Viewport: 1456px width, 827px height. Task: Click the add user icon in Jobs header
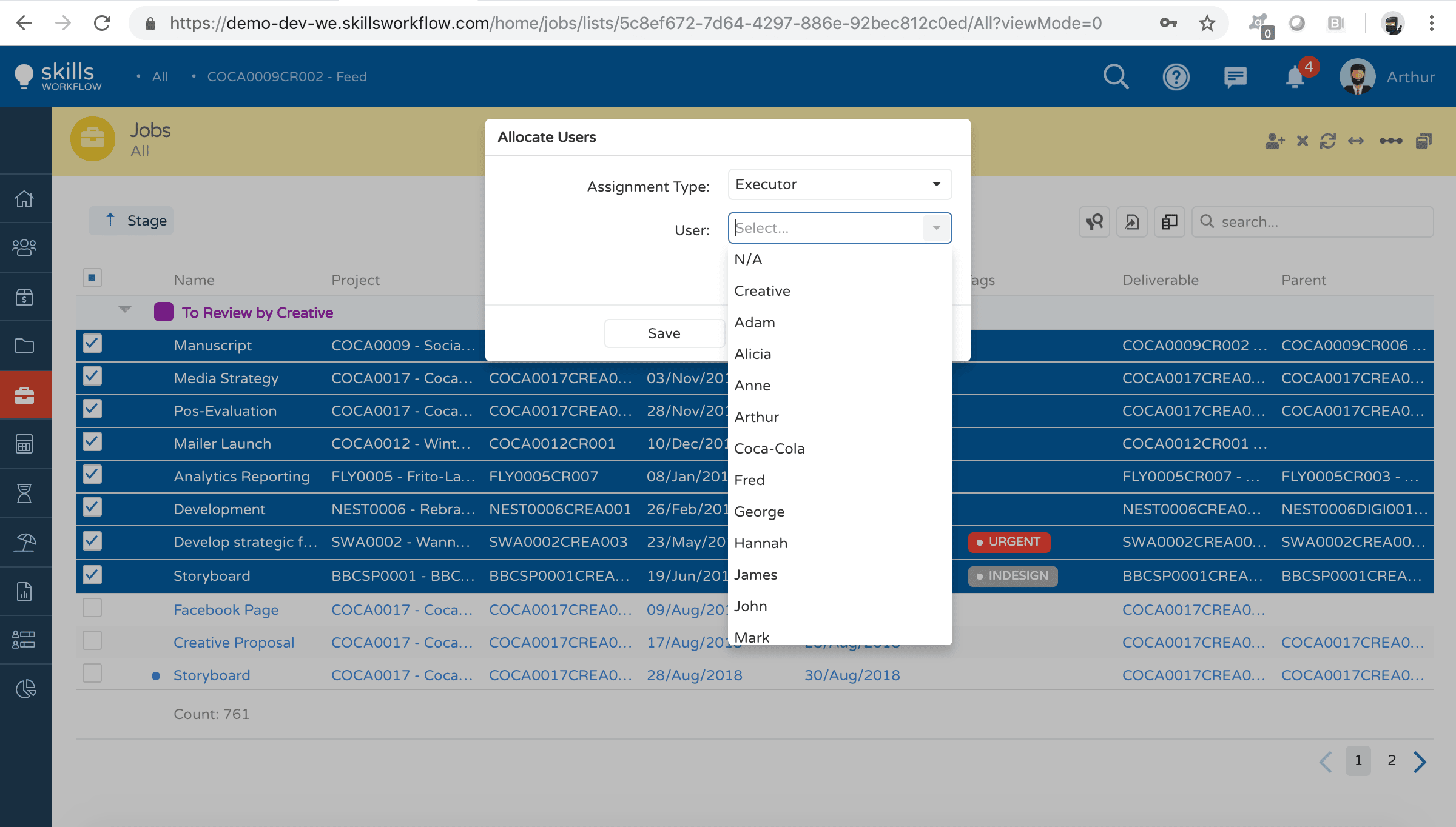click(1275, 141)
